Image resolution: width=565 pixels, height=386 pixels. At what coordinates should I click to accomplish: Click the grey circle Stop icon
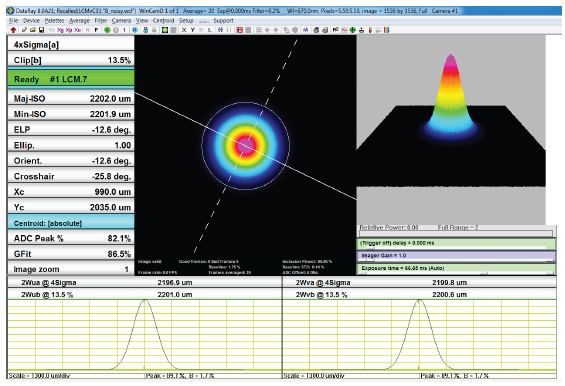point(116,30)
